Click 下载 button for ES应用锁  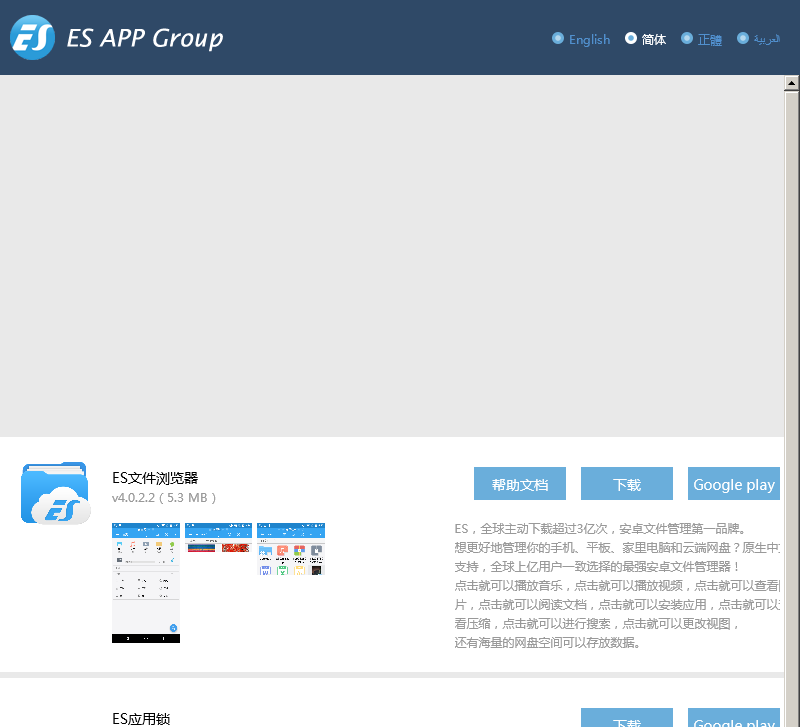(627, 718)
